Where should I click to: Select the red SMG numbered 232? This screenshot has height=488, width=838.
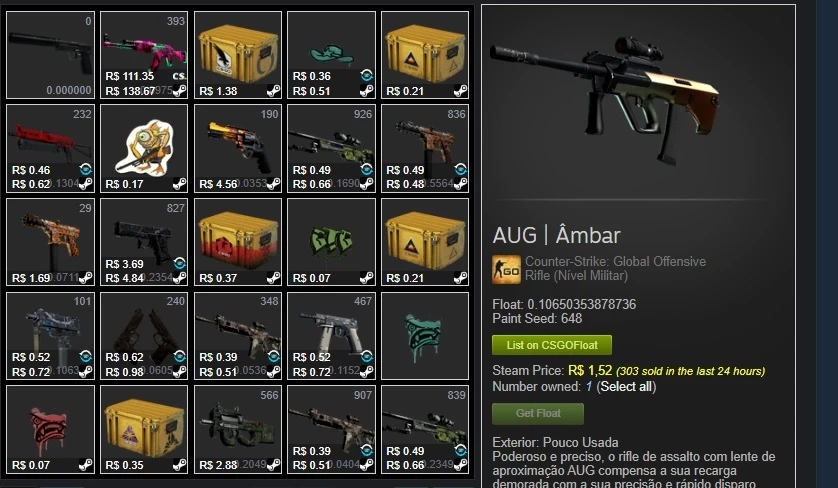(50, 148)
